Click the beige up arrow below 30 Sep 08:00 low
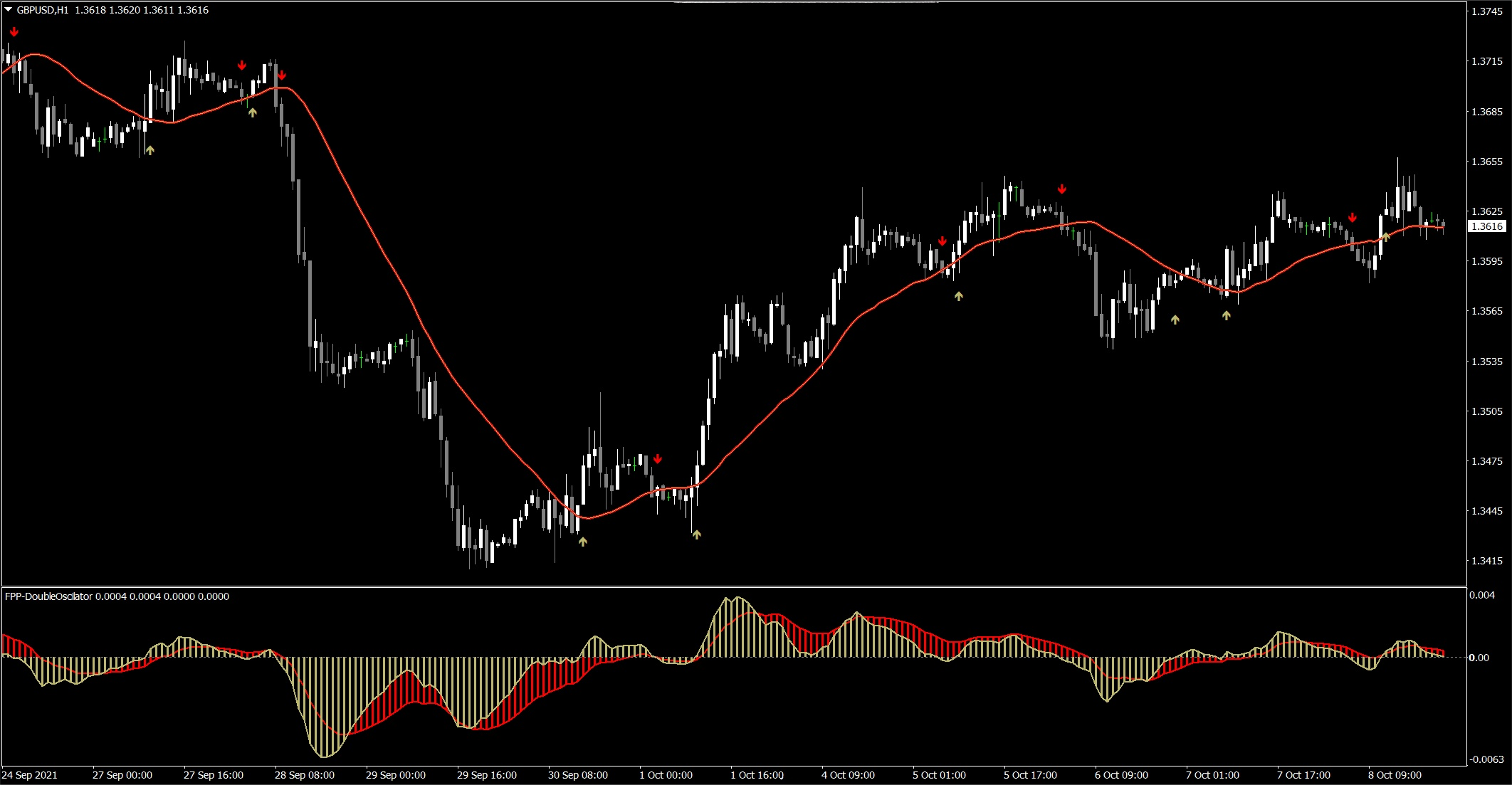1512x785 pixels. click(x=583, y=542)
